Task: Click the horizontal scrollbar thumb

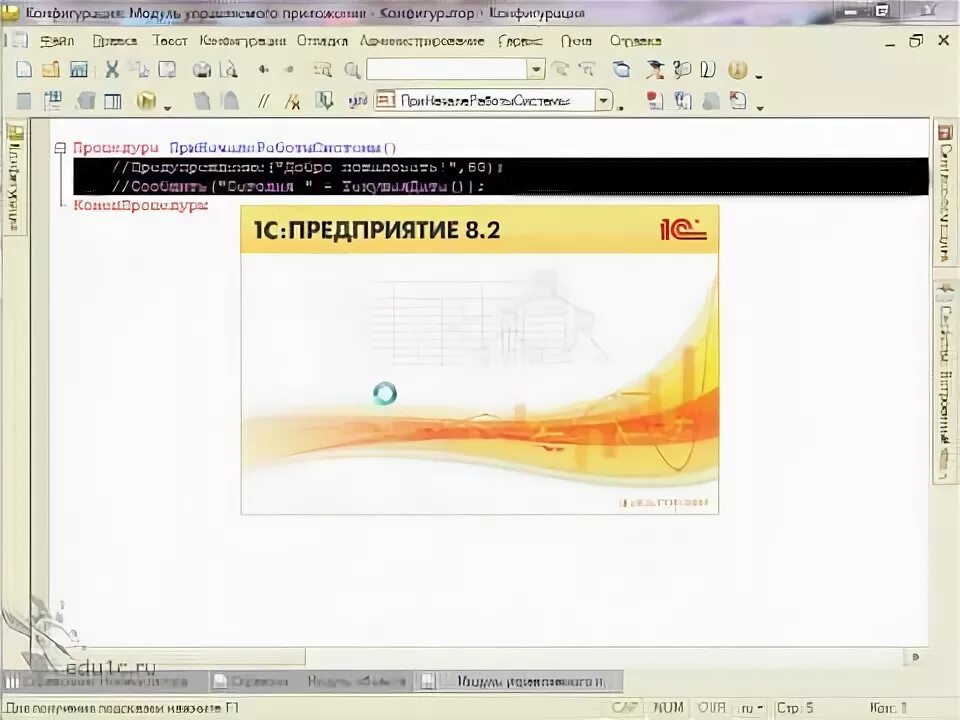Action: 184,657
